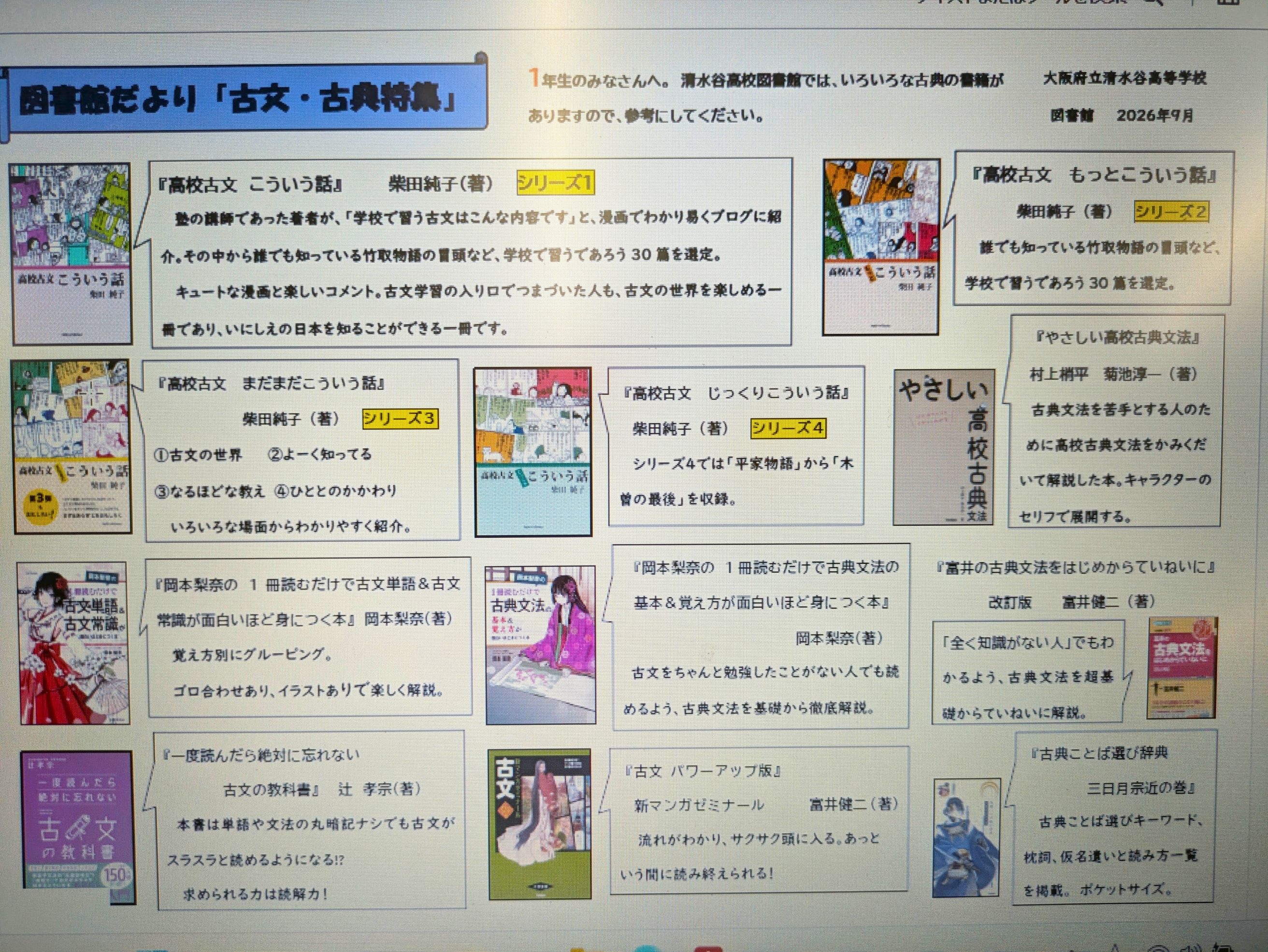
Task: Select the 古典ことば選び辞典 blue cover image
Action: click(x=966, y=837)
